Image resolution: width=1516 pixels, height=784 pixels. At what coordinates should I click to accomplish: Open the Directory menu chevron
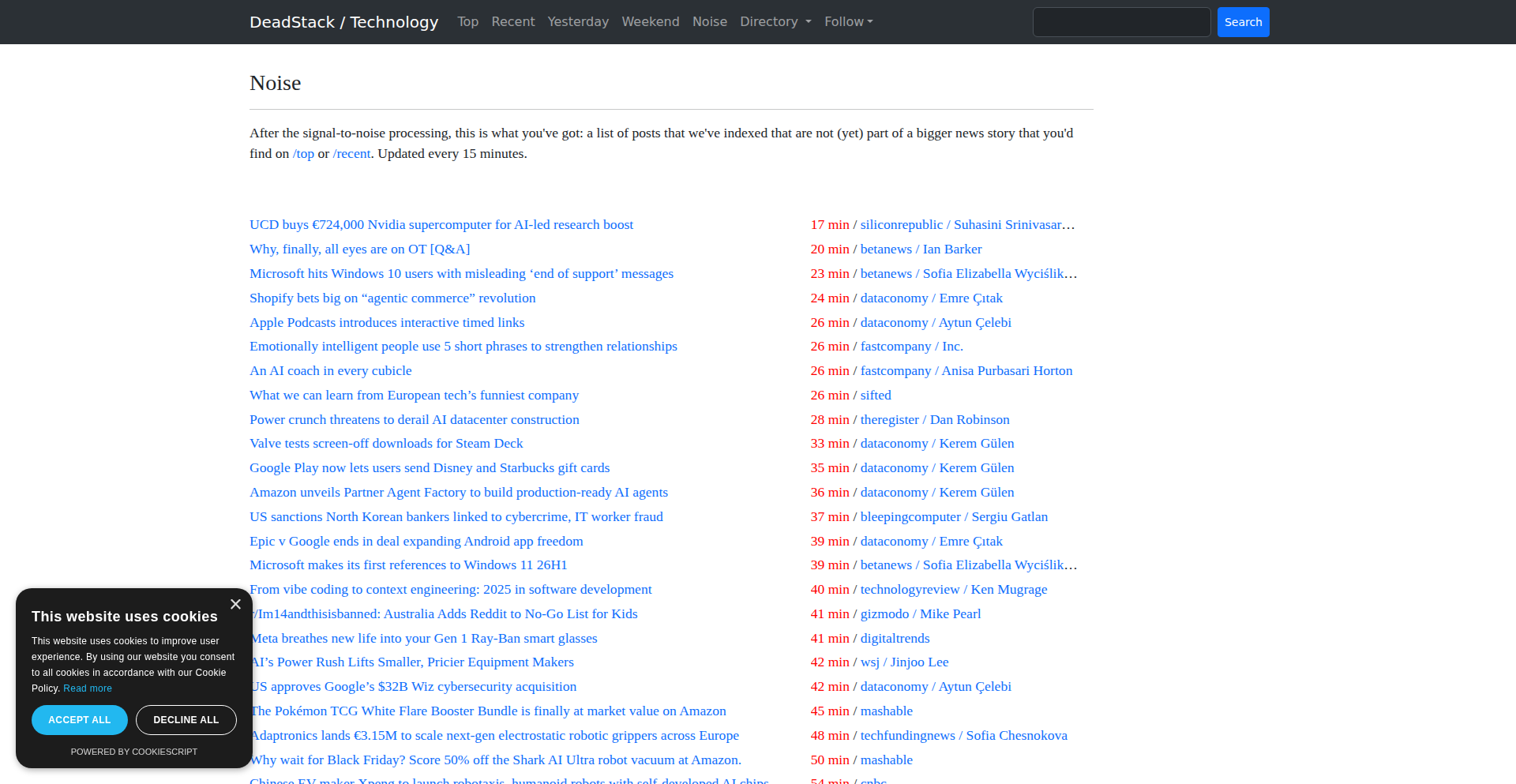tap(807, 21)
